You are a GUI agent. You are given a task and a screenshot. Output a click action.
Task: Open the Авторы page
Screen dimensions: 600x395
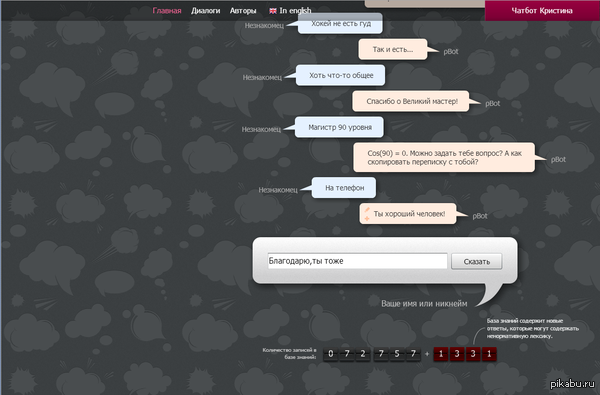243,11
